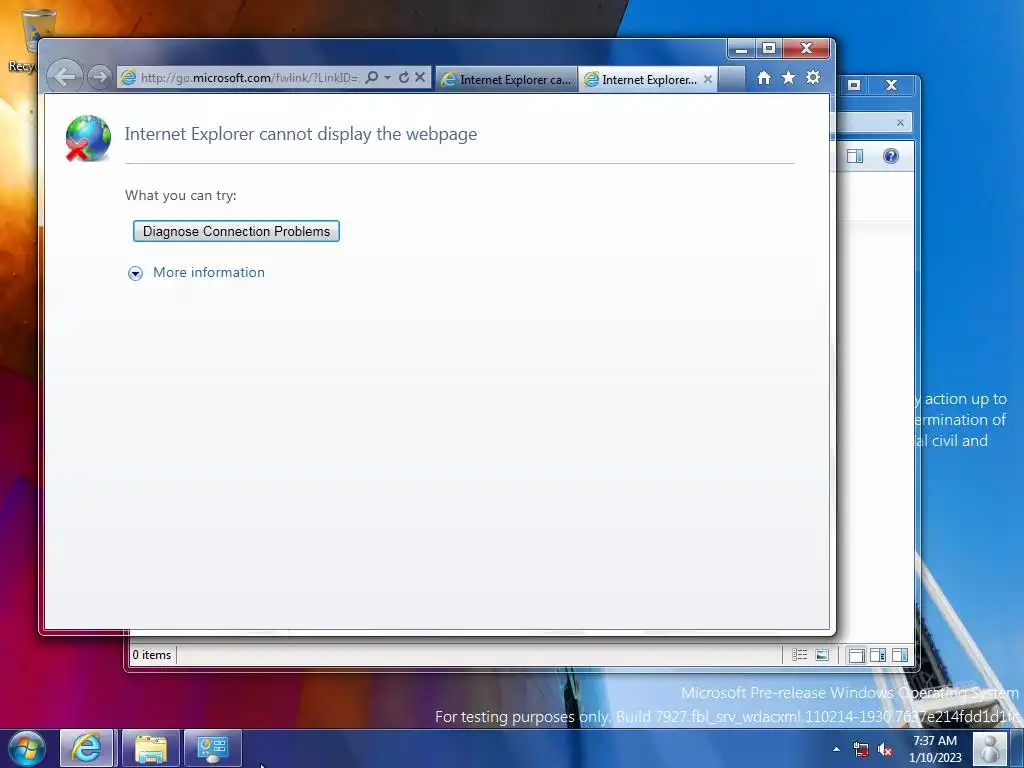Click the search magnifier in address bar
The height and width of the screenshot is (768, 1024).
[372, 78]
